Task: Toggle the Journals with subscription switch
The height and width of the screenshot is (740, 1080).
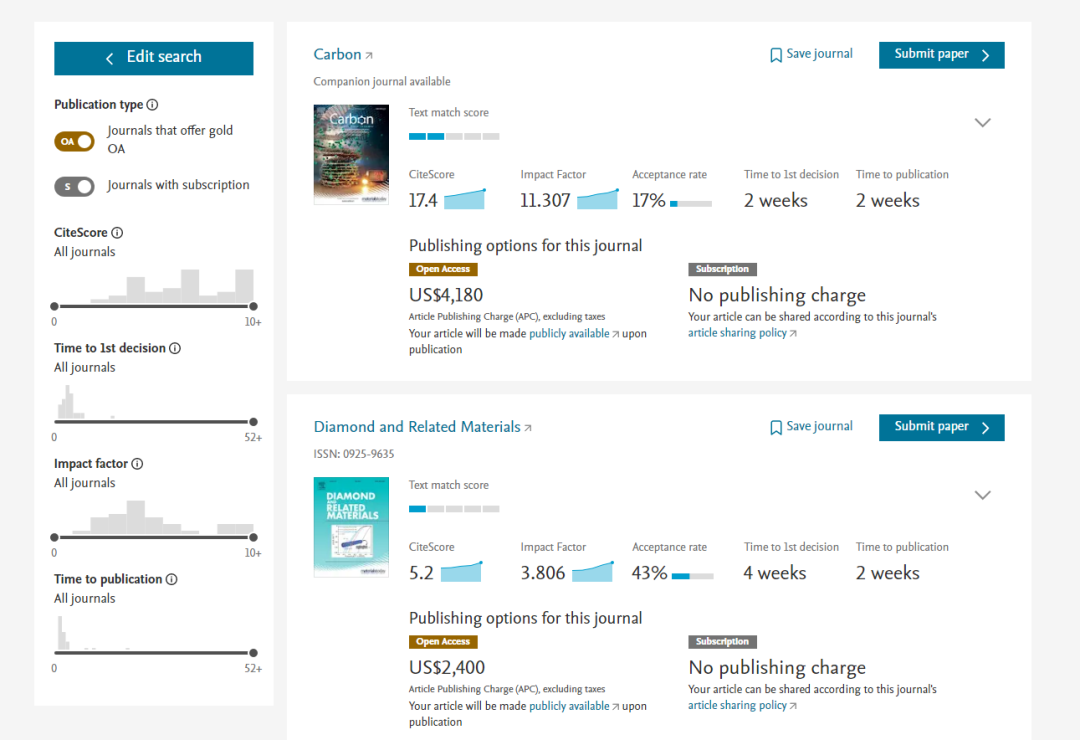Action: (74, 186)
